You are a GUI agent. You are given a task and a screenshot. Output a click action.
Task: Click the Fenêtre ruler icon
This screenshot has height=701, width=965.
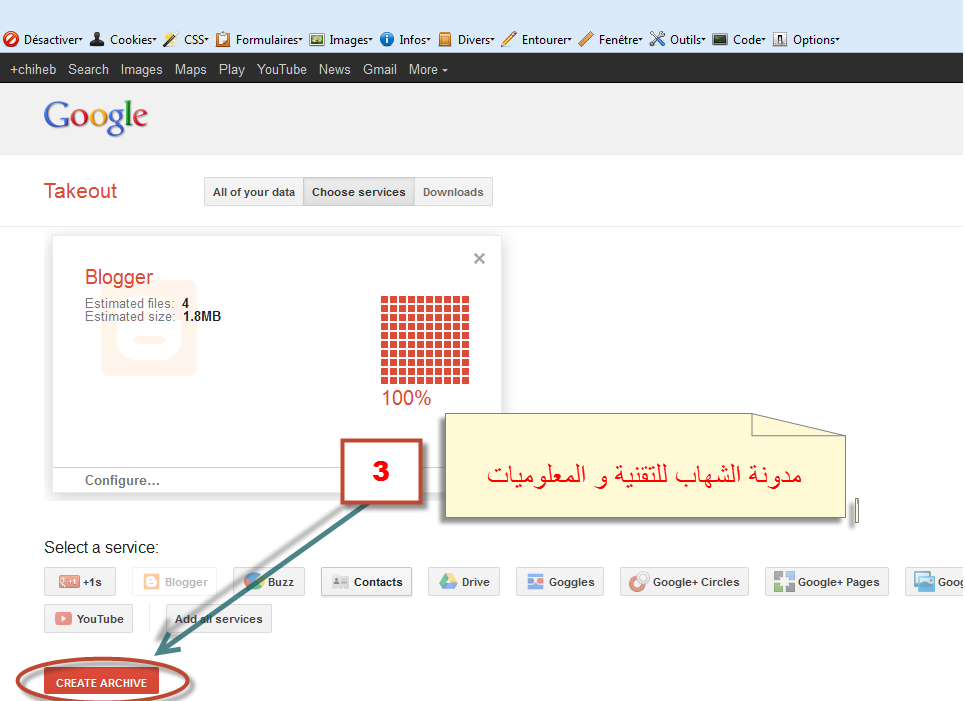click(x=586, y=39)
